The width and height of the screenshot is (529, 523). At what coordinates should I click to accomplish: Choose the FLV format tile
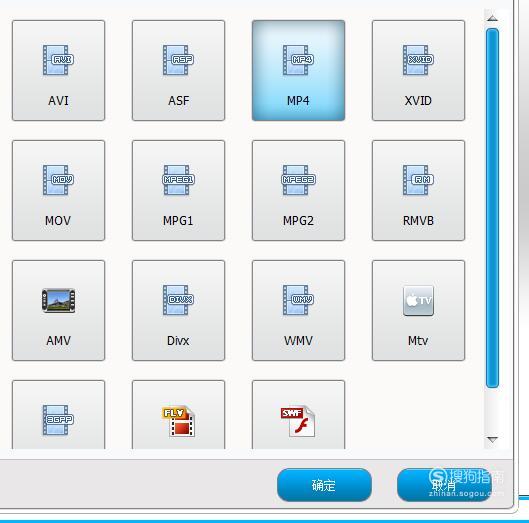coord(178,415)
